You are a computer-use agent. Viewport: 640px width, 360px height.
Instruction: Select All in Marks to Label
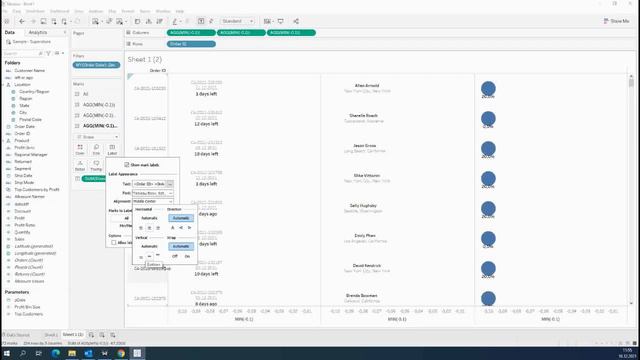pos(126,218)
